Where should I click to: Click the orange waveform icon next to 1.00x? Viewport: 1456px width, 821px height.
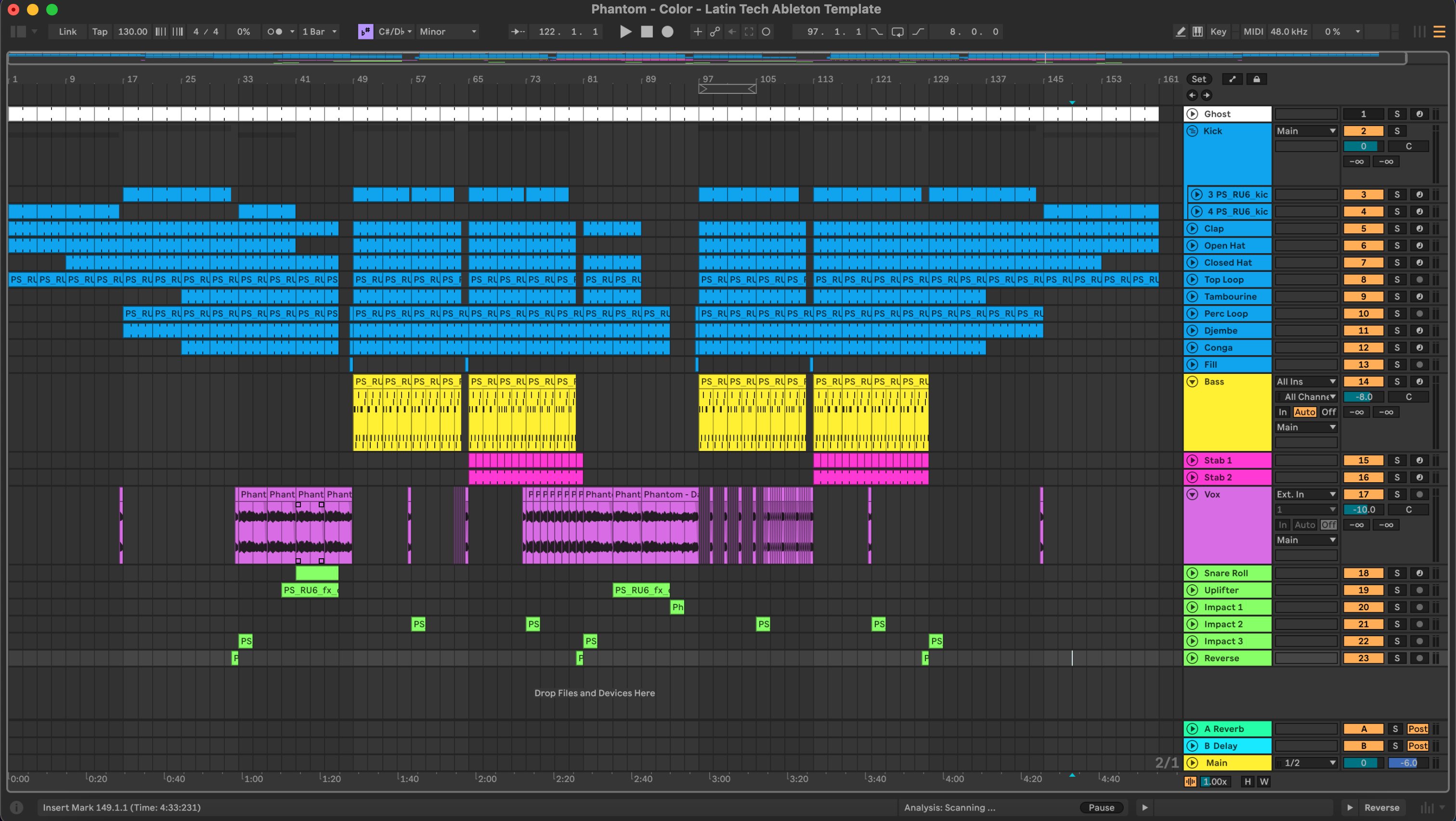pos(1190,782)
